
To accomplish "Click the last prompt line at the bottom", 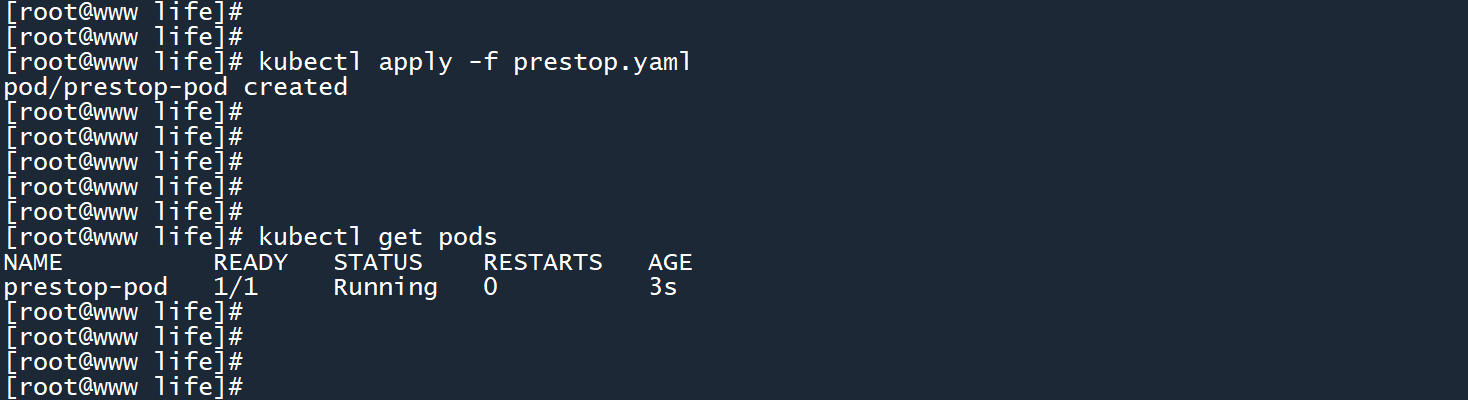I will pyautogui.click(x=124, y=387).
